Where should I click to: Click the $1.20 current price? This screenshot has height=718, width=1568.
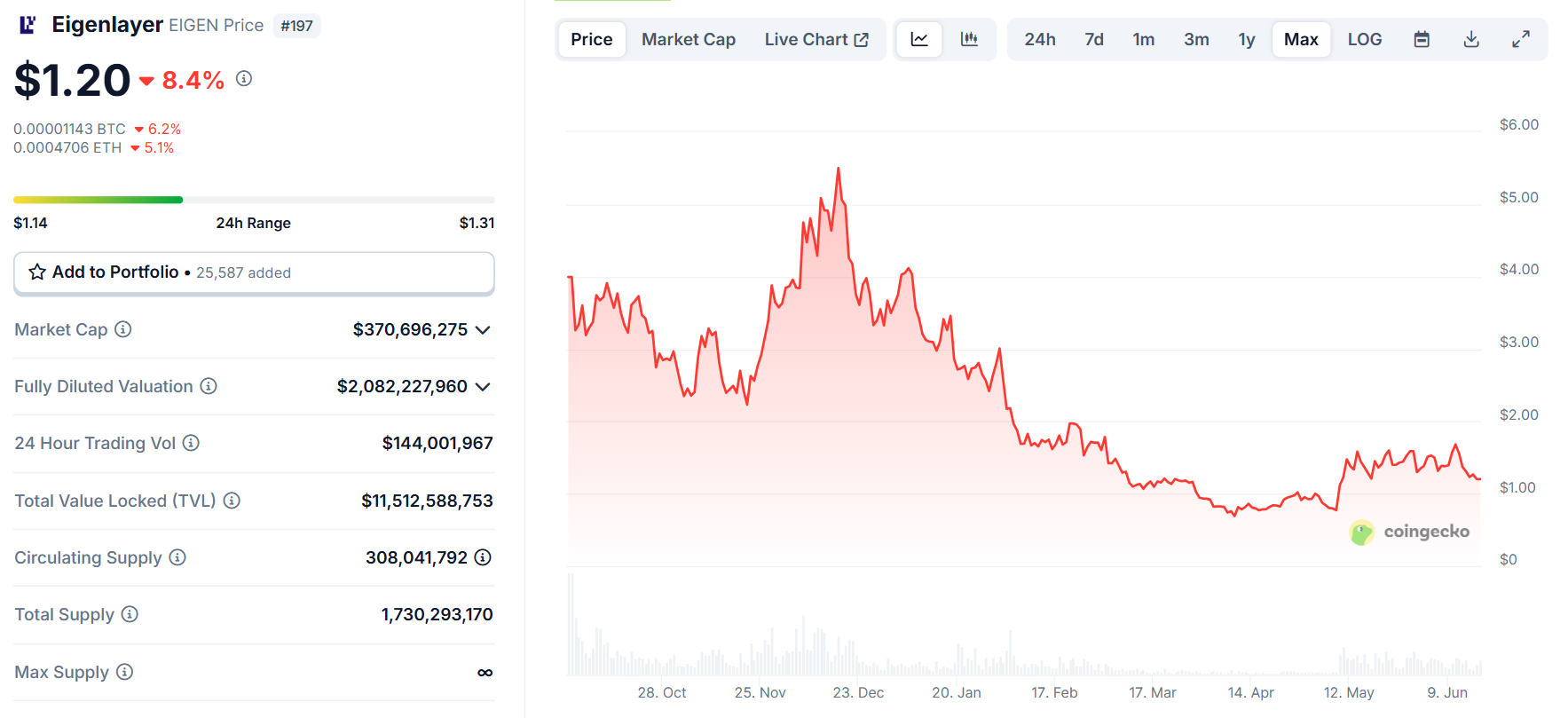pos(72,80)
